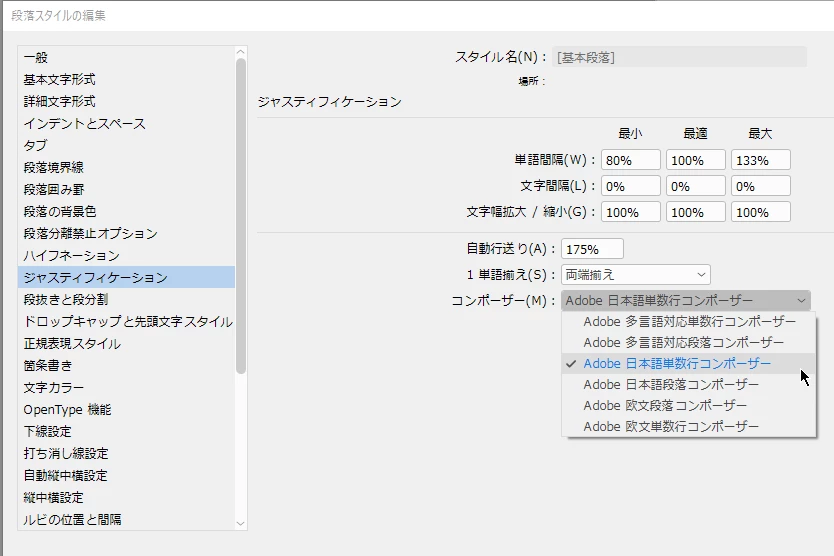
Task: Open 基本文字形式 settings category
Action: pyautogui.click(x=126, y=79)
